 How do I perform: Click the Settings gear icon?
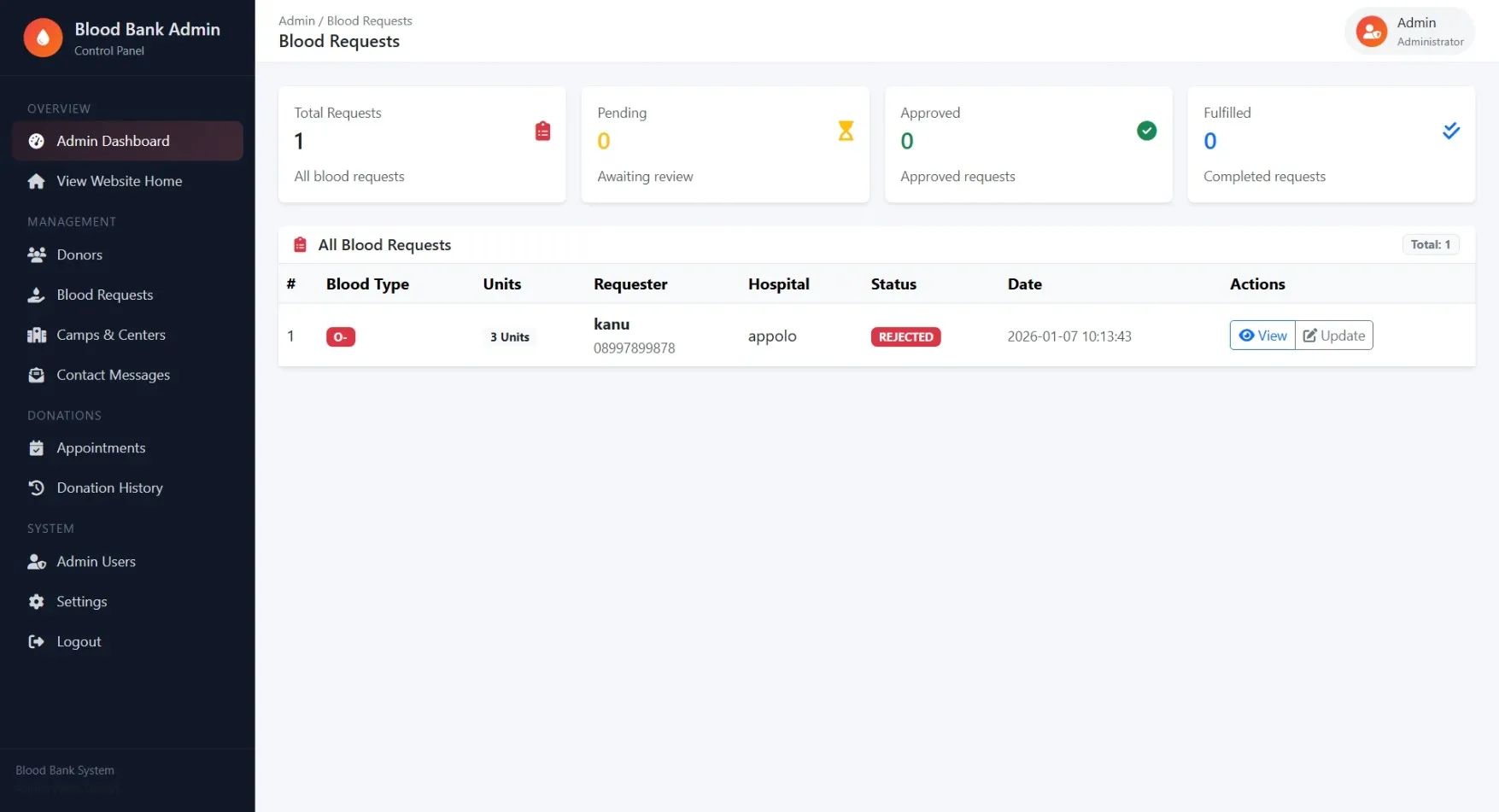(x=36, y=601)
